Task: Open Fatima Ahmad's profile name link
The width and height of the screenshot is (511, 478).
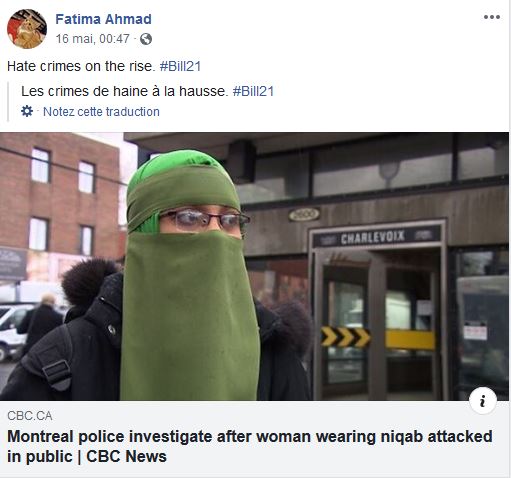Action: [103, 19]
